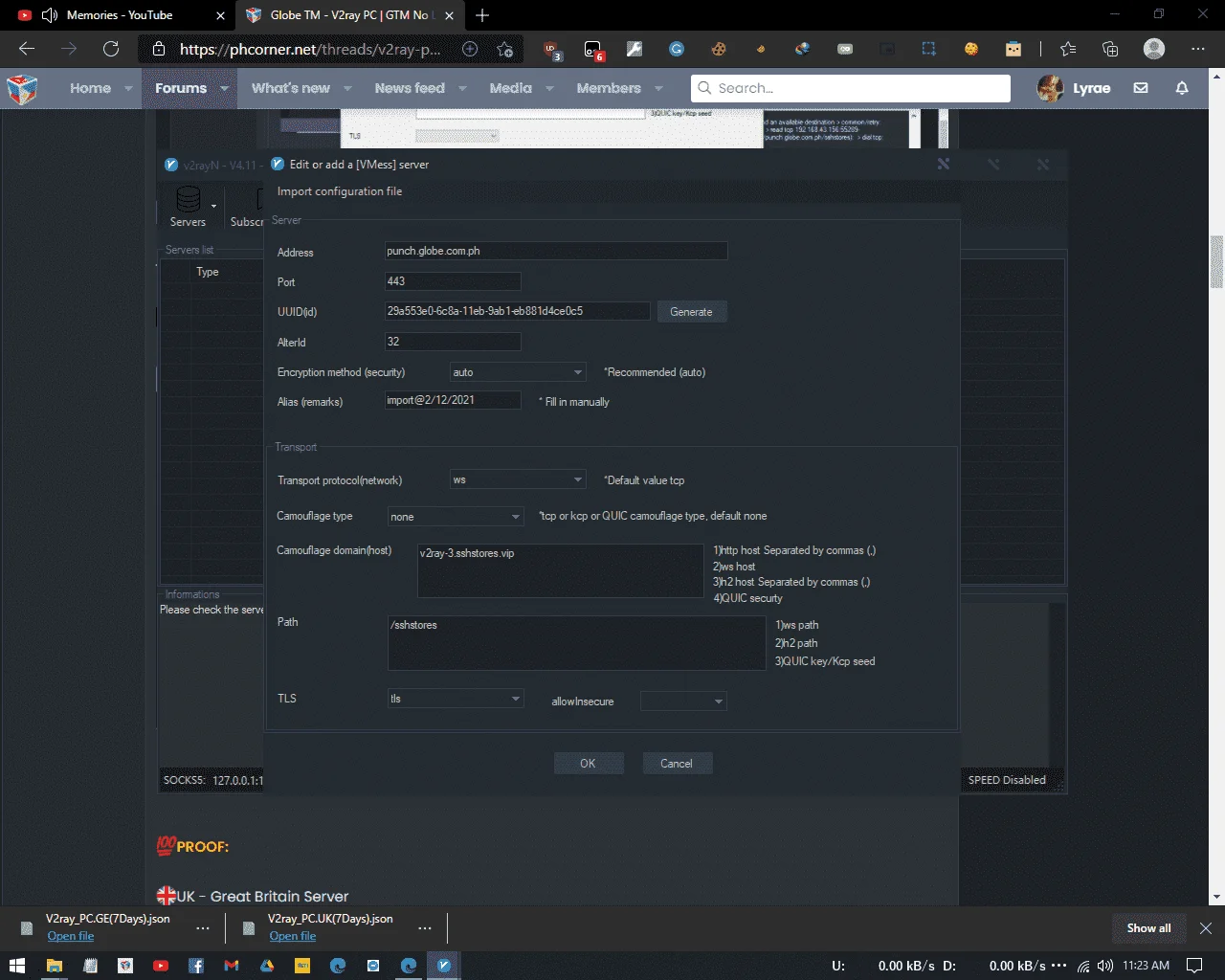The height and width of the screenshot is (980, 1225).
Task: Open the Forums navigation tab
Action: click(181, 88)
